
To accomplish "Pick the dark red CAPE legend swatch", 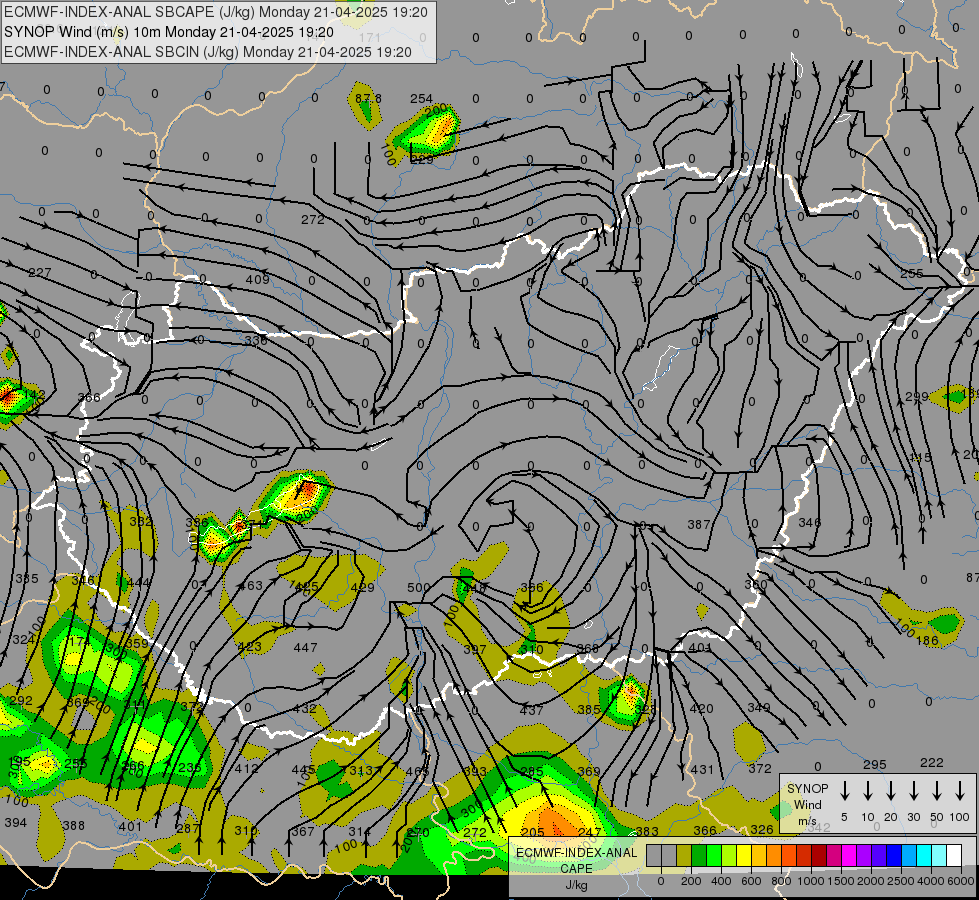I will click(819, 856).
